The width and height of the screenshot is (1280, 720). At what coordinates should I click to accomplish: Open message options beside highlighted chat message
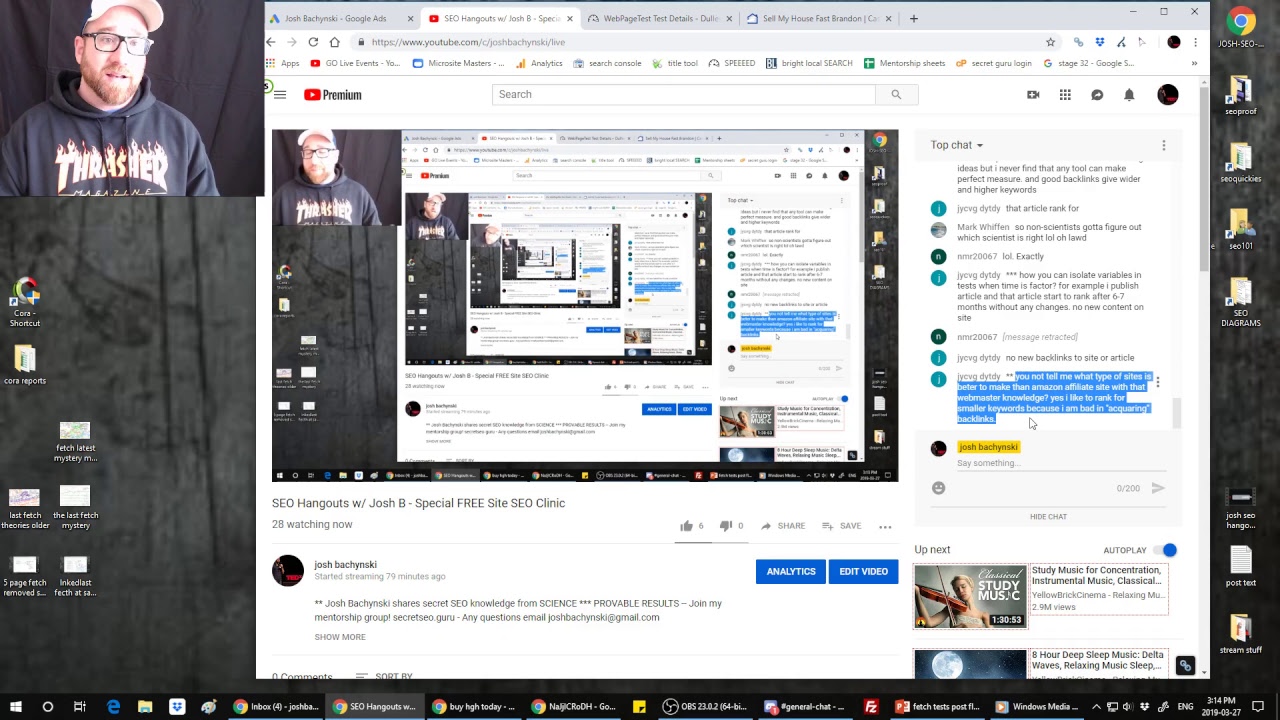coord(1158,382)
